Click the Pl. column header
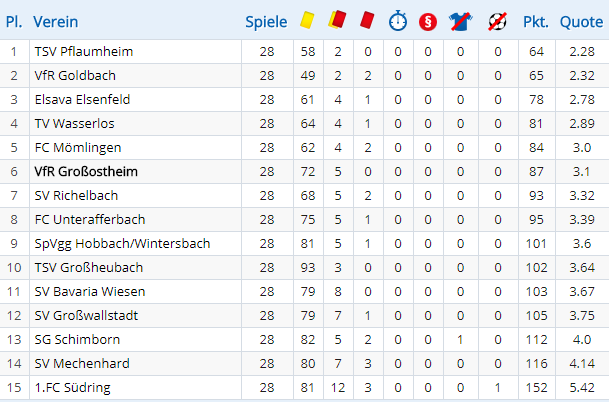 (14, 22)
